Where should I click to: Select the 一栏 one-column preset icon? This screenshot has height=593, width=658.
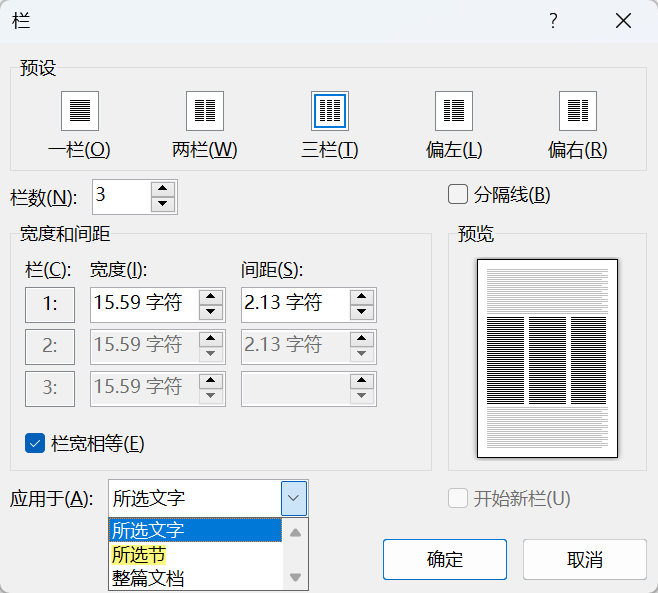coord(80,111)
